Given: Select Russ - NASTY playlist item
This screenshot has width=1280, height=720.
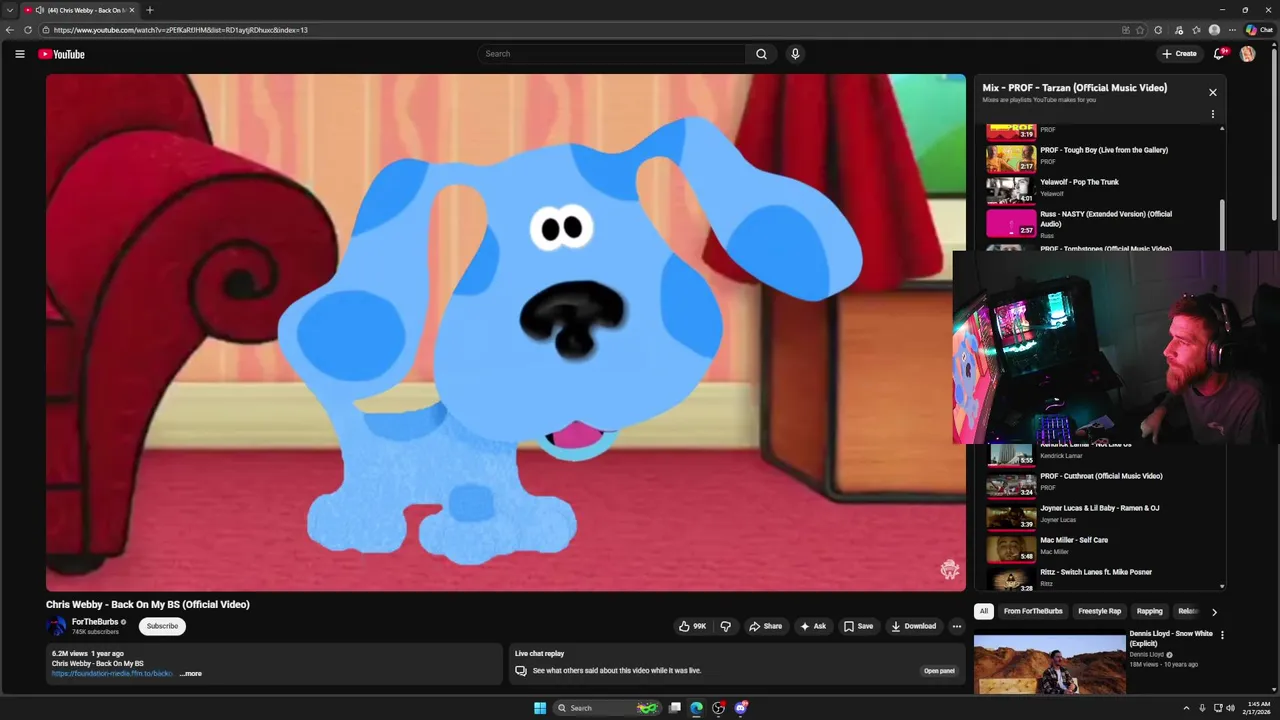Looking at the screenshot, I should (x=1096, y=224).
